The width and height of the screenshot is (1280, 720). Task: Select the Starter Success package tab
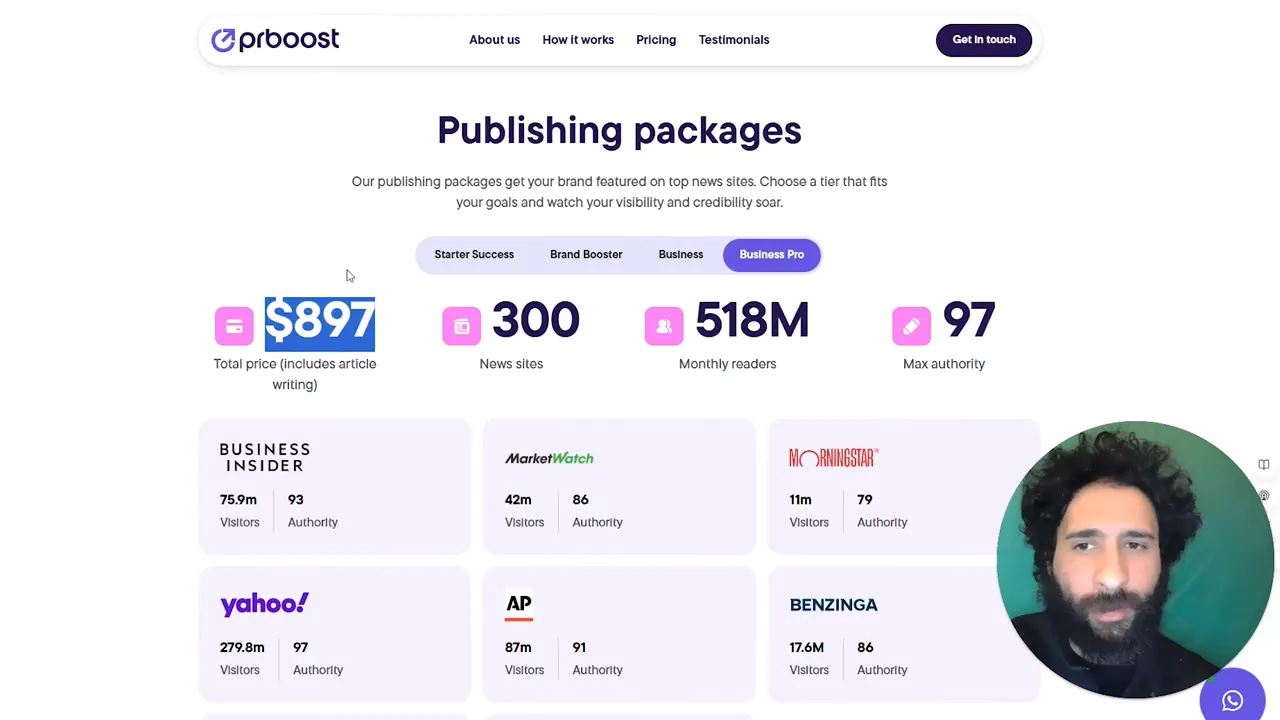[x=474, y=254]
